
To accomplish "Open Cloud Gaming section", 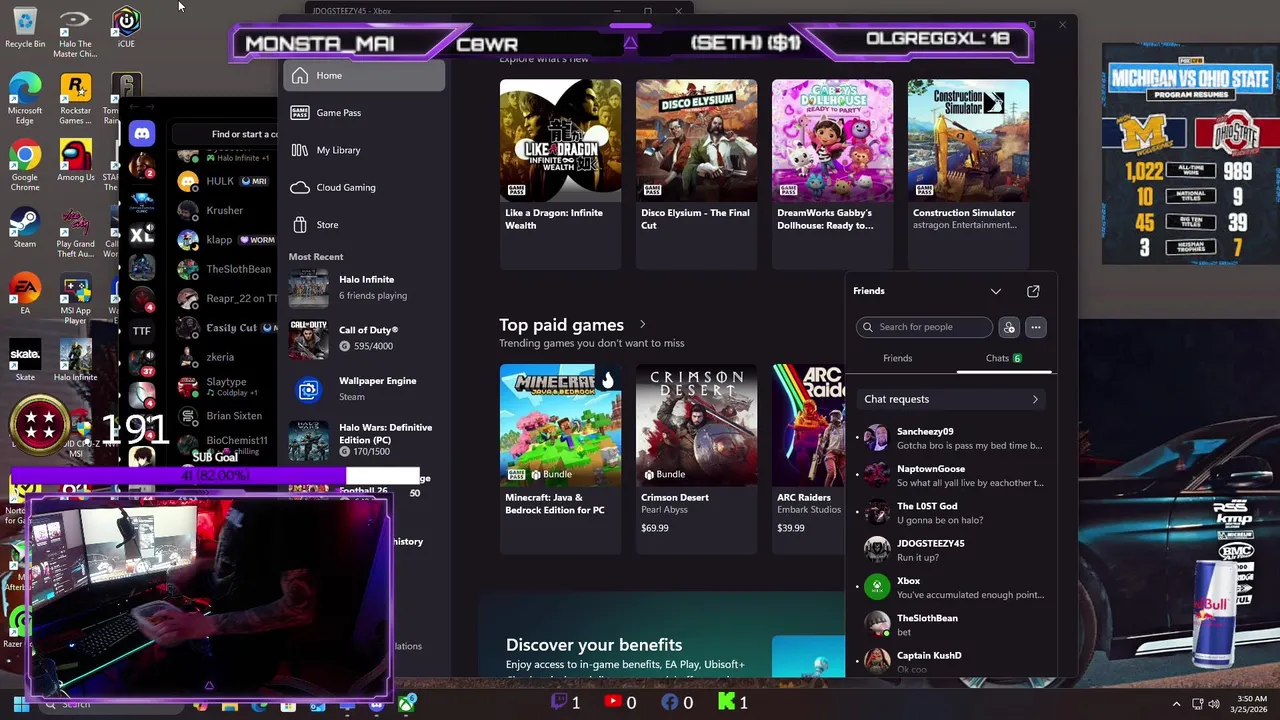I will 364,187.
